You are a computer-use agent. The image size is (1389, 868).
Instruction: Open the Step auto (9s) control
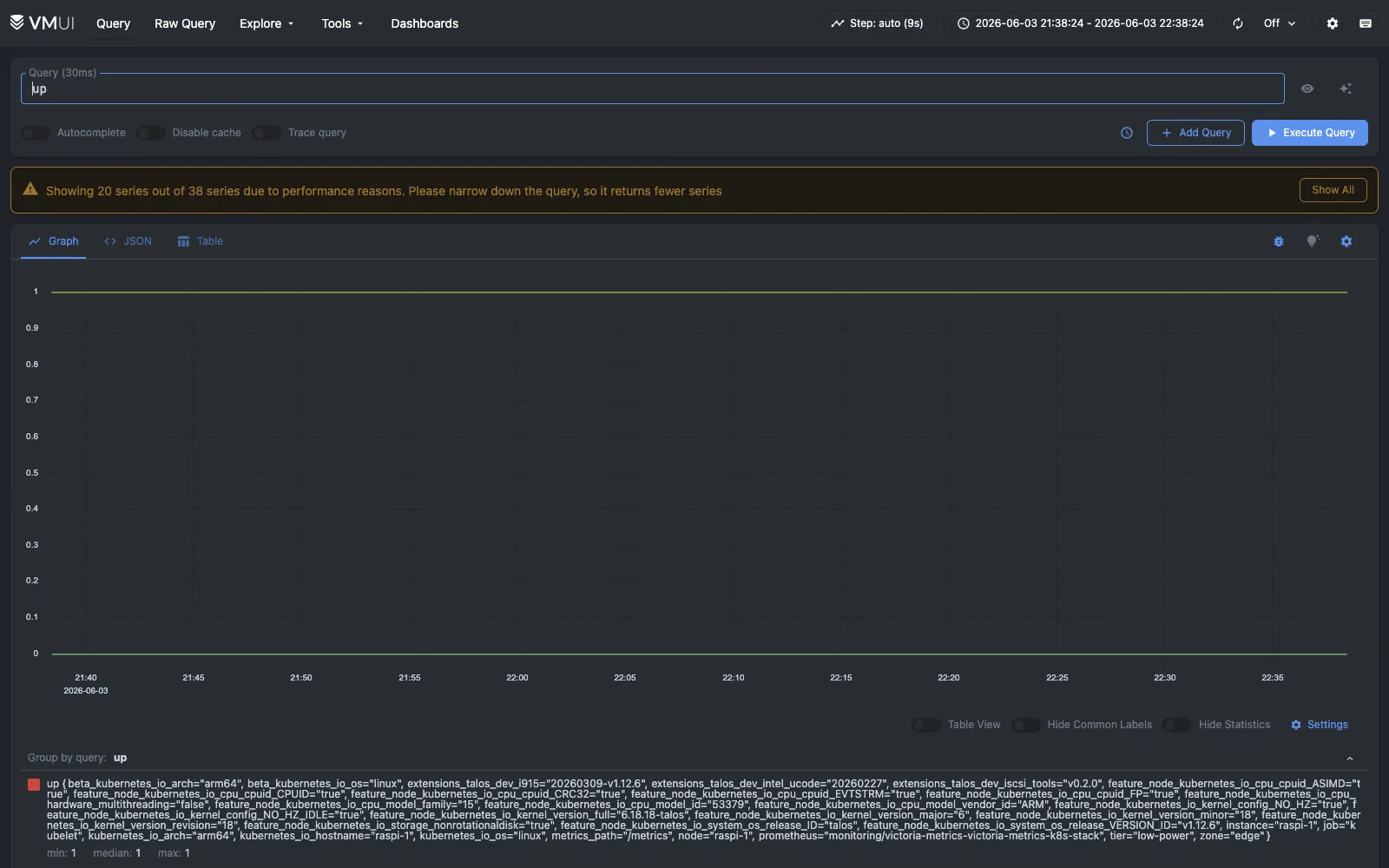click(x=877, y=23)
